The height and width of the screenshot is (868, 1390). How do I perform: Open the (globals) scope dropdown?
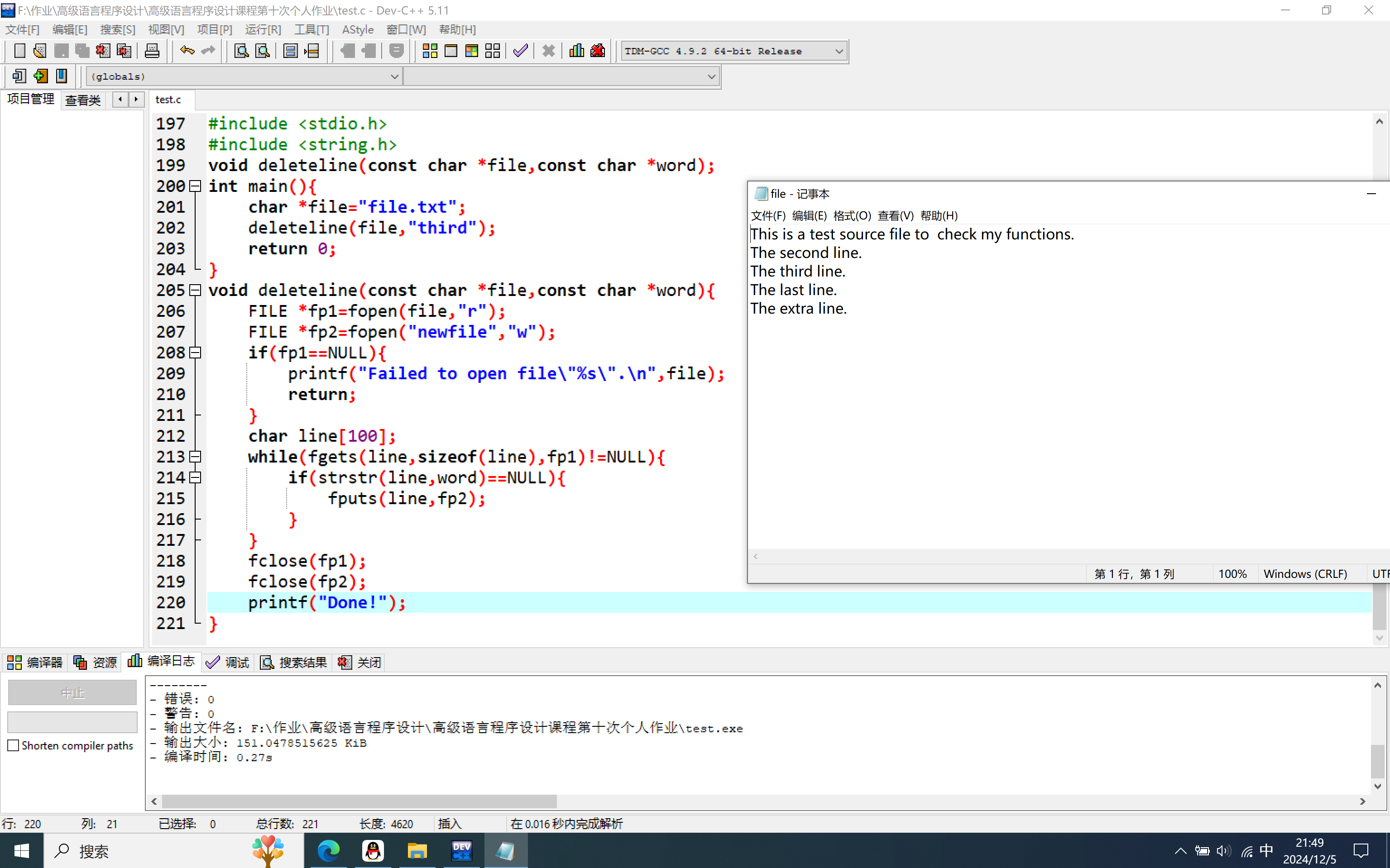point(394,76)
